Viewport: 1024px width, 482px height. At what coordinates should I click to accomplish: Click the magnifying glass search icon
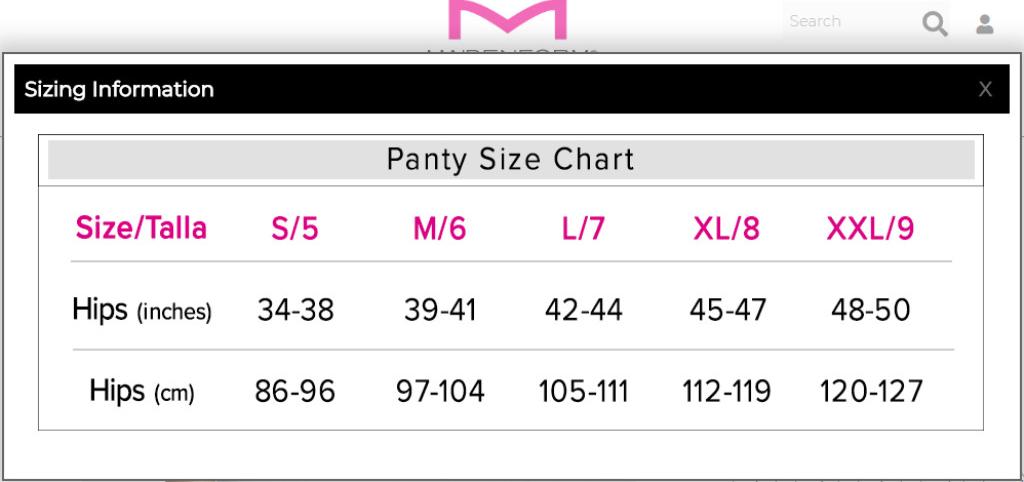coord(935,24)
